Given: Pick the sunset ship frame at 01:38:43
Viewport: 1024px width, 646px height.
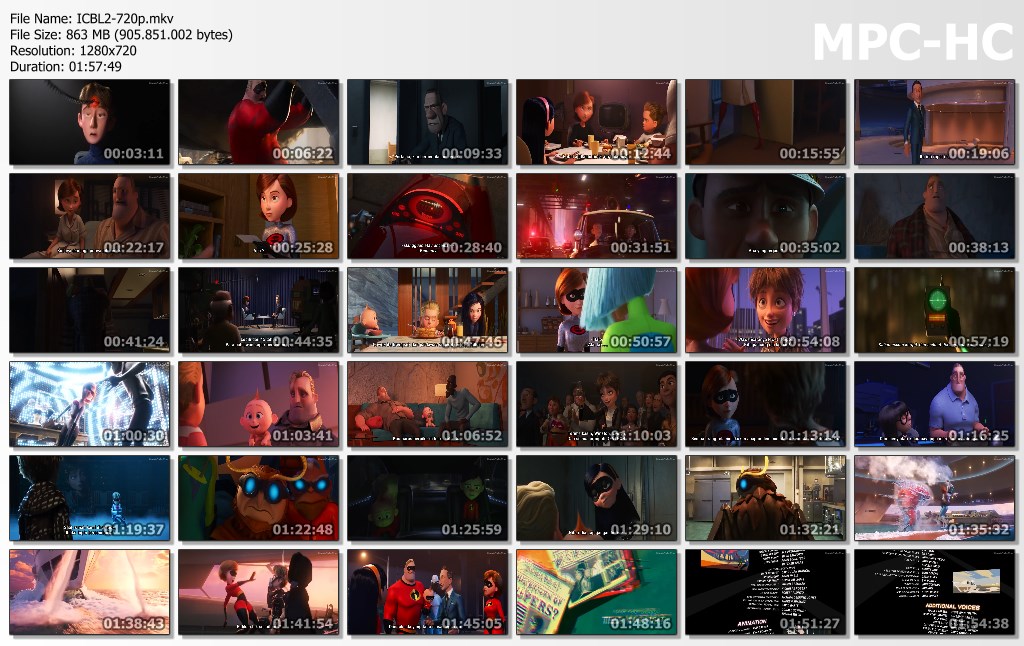Looking at the screenshot, I should (x=89, y=592).
